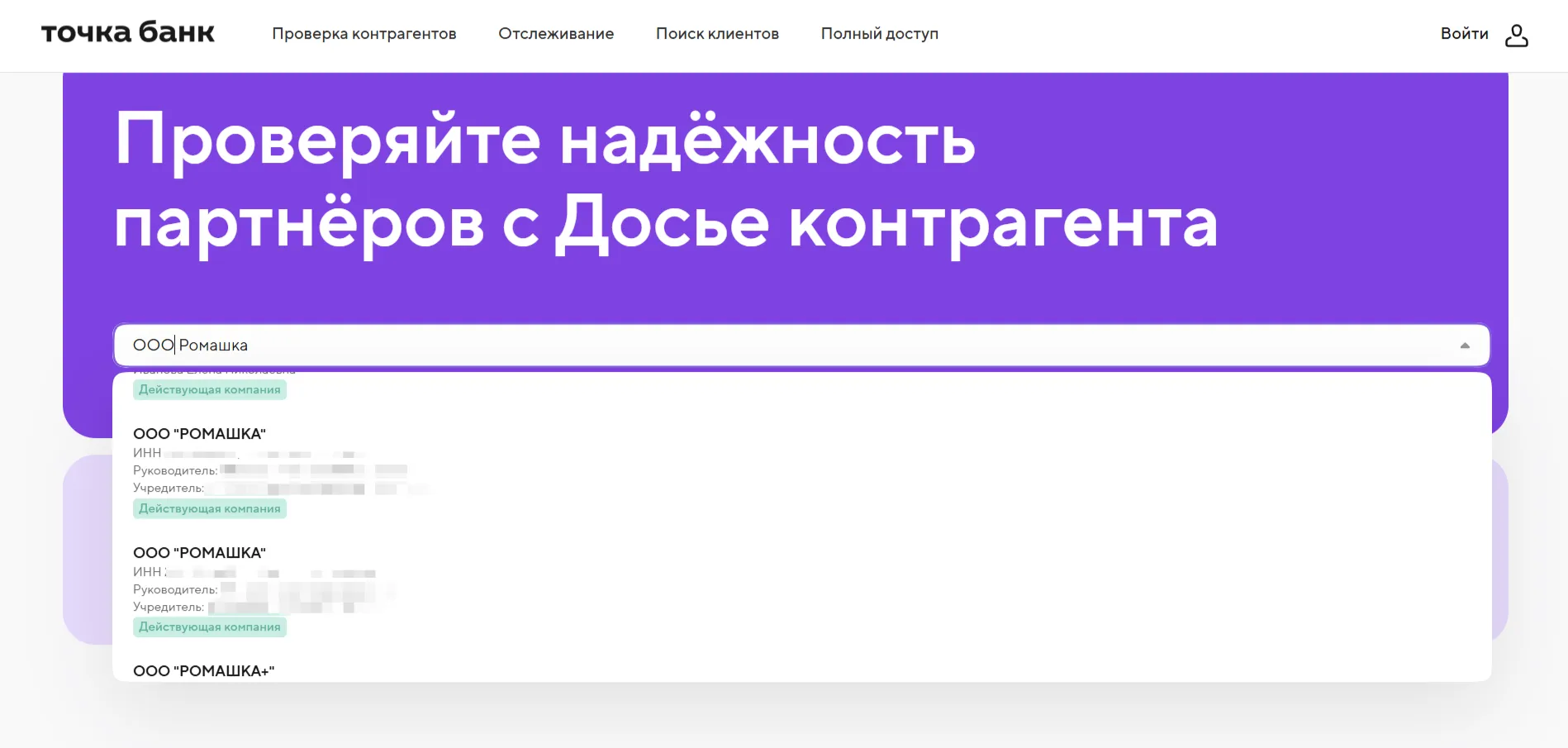Switch to the Отслеживание section
Viewport: 1568px width, 748px height.
(555, 34)
